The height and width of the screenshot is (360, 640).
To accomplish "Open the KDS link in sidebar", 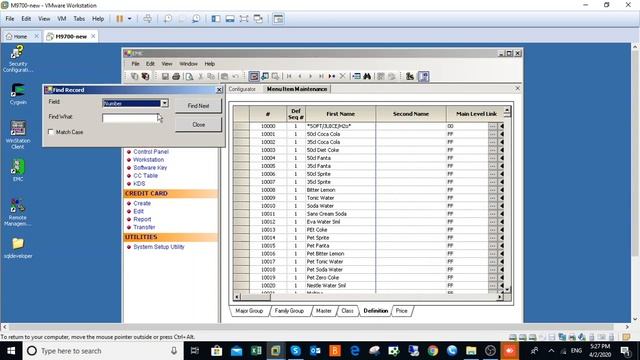I will click(x=139, y=184).
